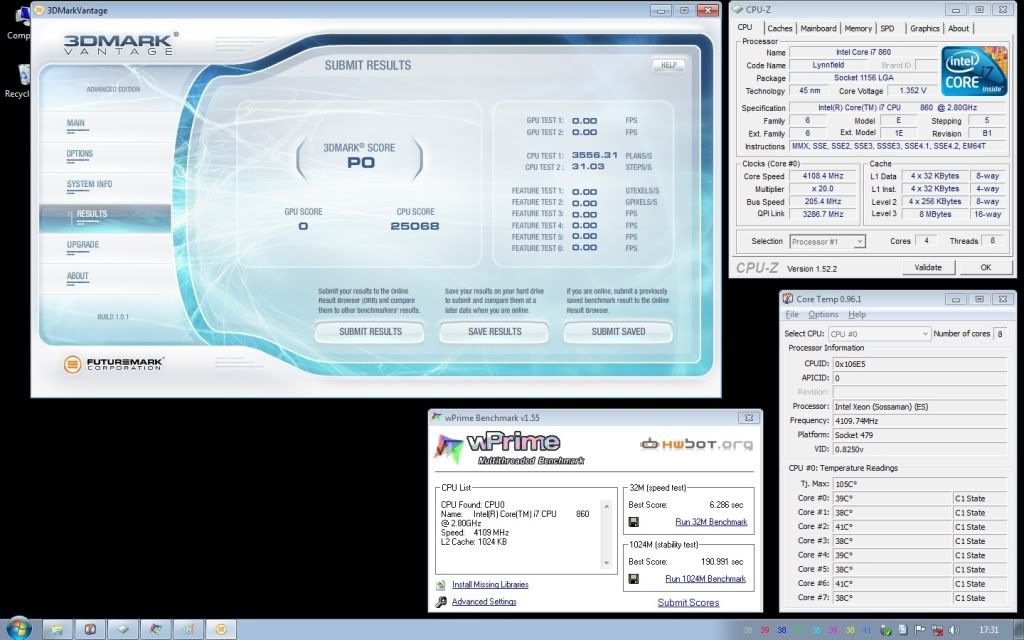The image size is (1024, 640).
Task: Click the CPUID field in Core Temp
Action: click(920, 364)
